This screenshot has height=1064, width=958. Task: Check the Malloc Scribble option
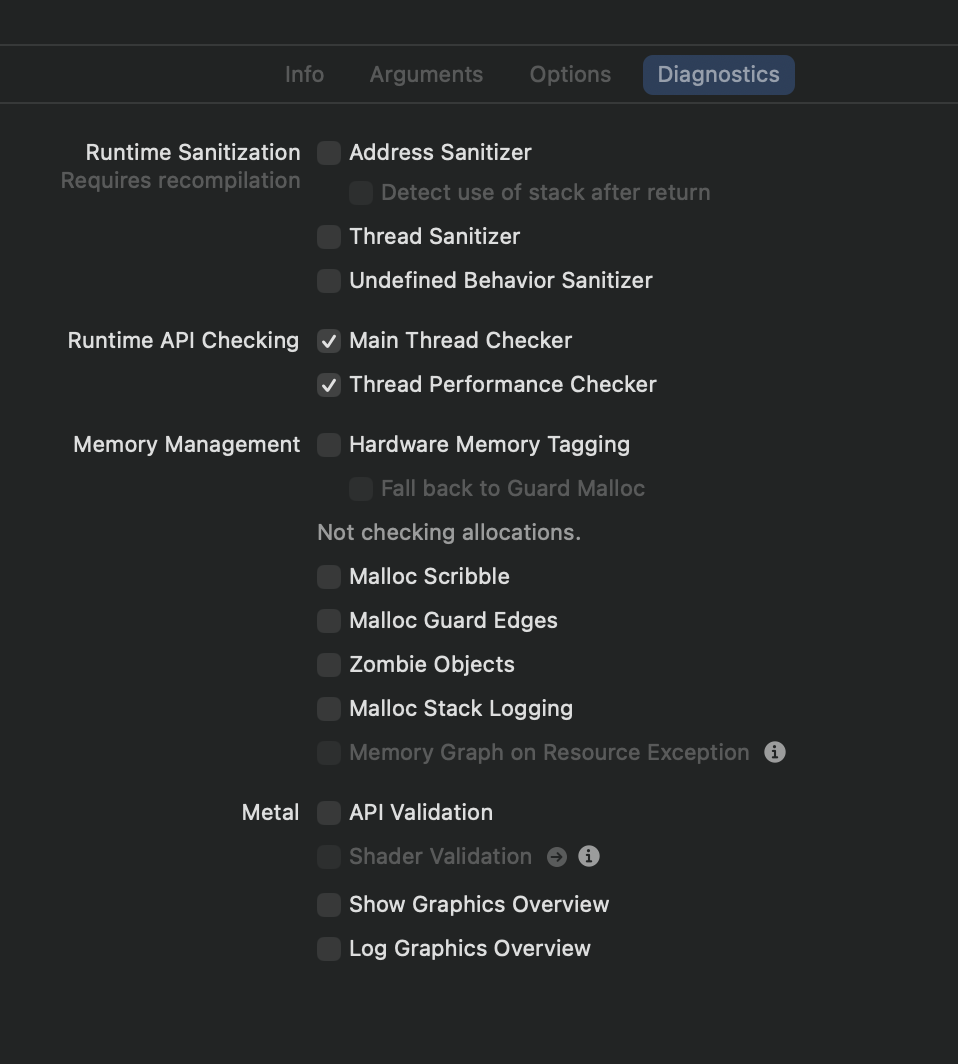pos(329,577)
